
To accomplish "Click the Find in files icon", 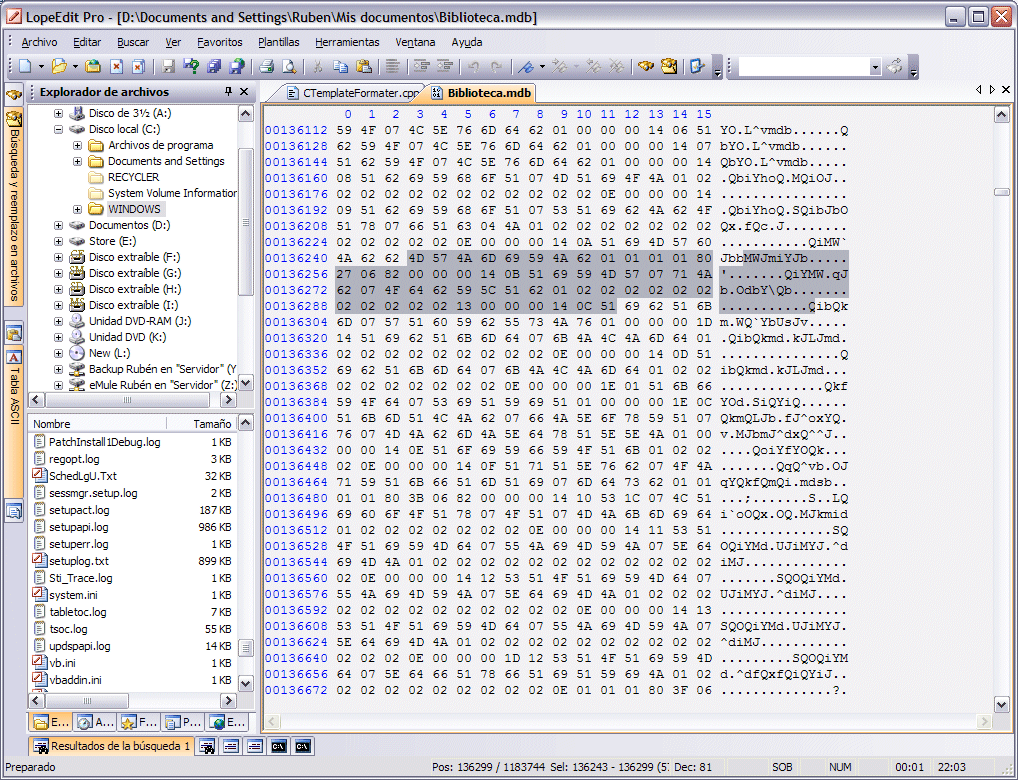I will click(x=669, y=66).
